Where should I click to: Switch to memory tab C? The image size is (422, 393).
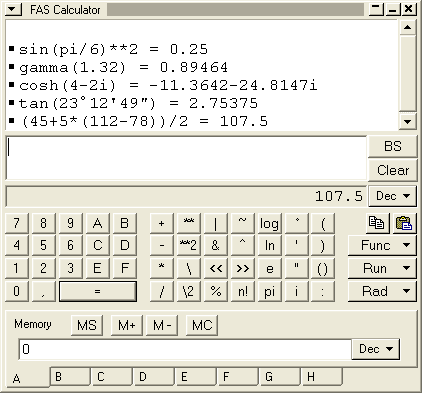coord(112,377)
